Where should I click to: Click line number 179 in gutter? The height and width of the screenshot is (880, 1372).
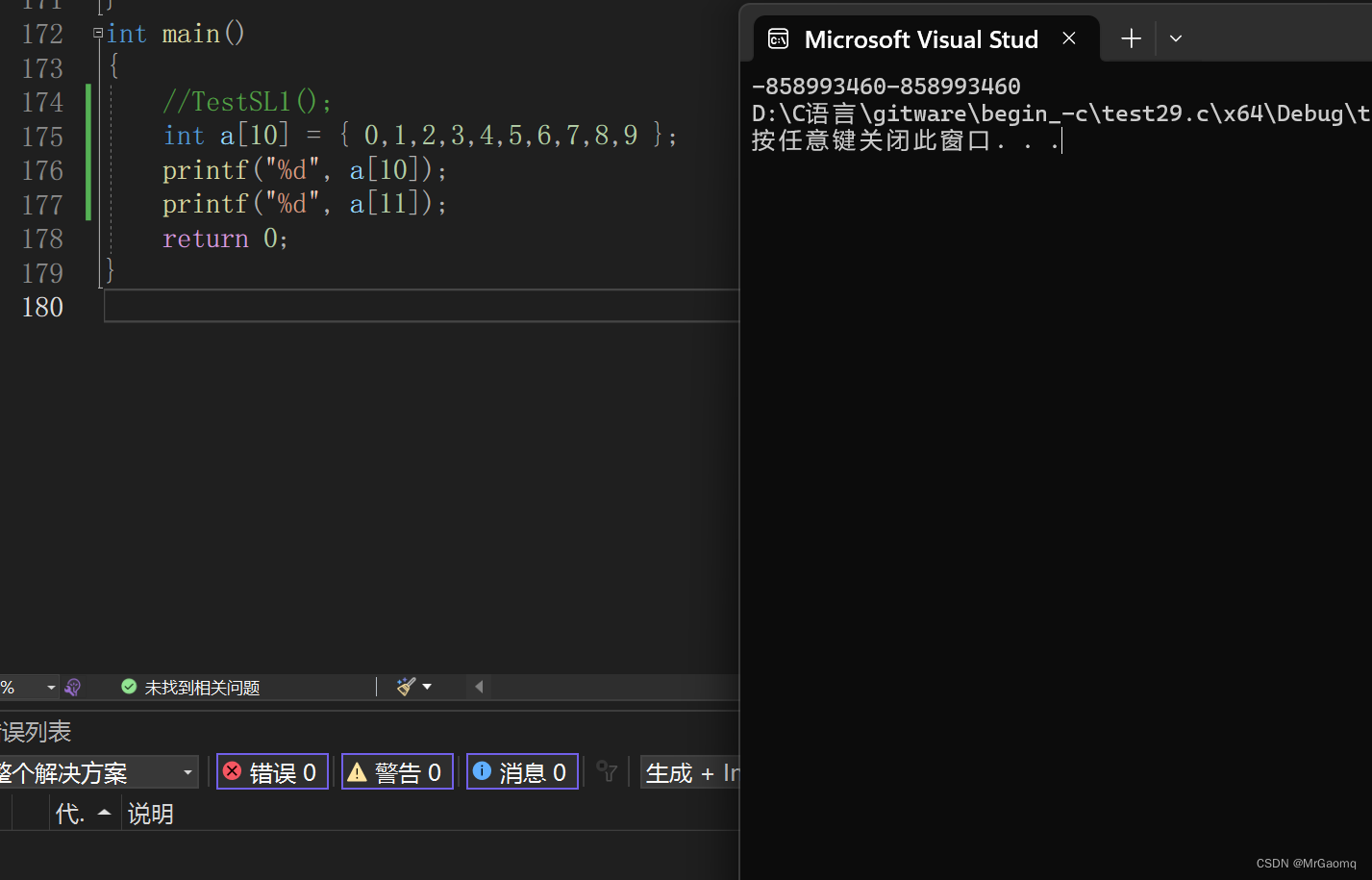[42, 273]
